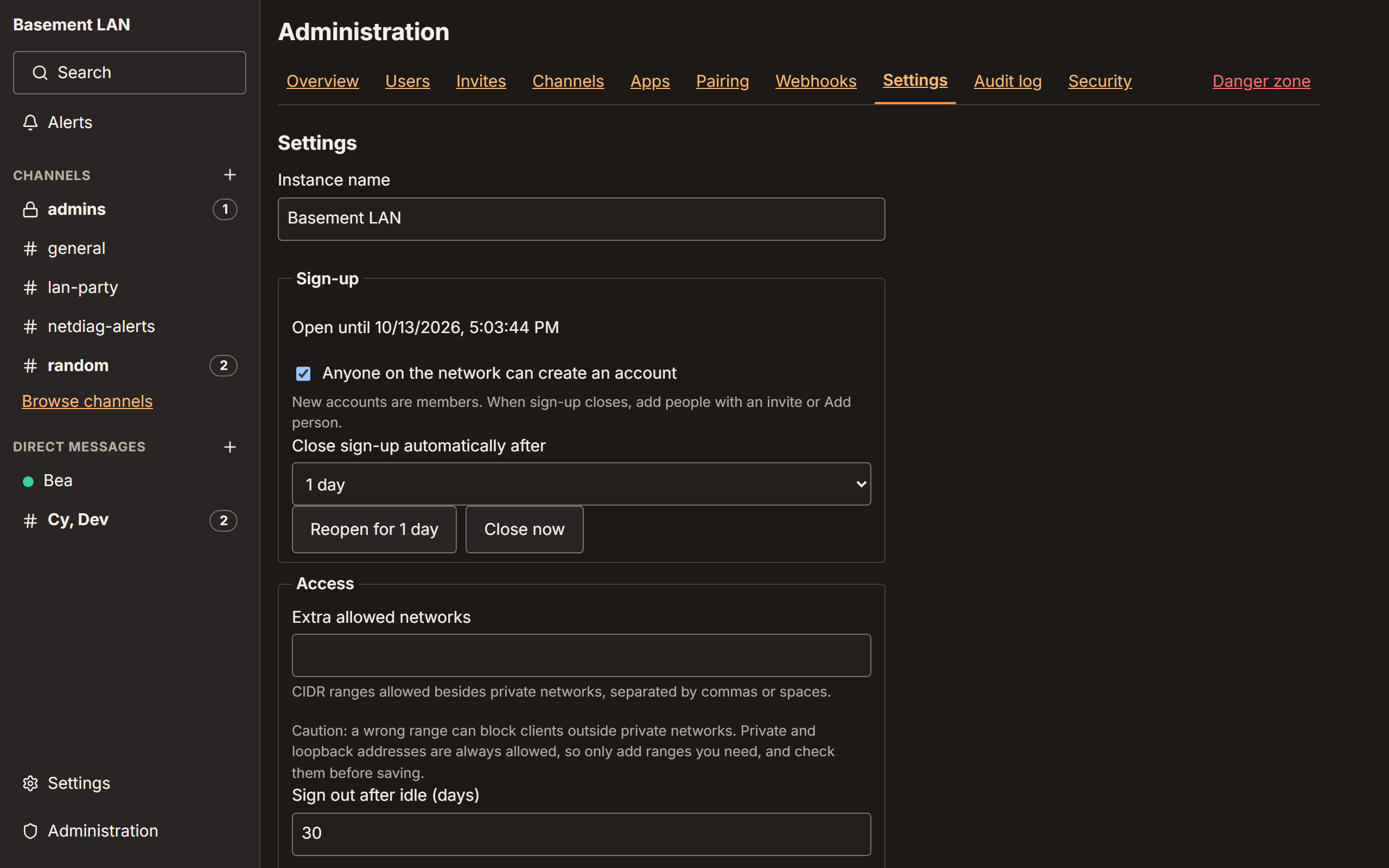The height and width of the screenshot is (868, 1389).
Task: Open the netdiag-alerts channel
Action: 129,327
